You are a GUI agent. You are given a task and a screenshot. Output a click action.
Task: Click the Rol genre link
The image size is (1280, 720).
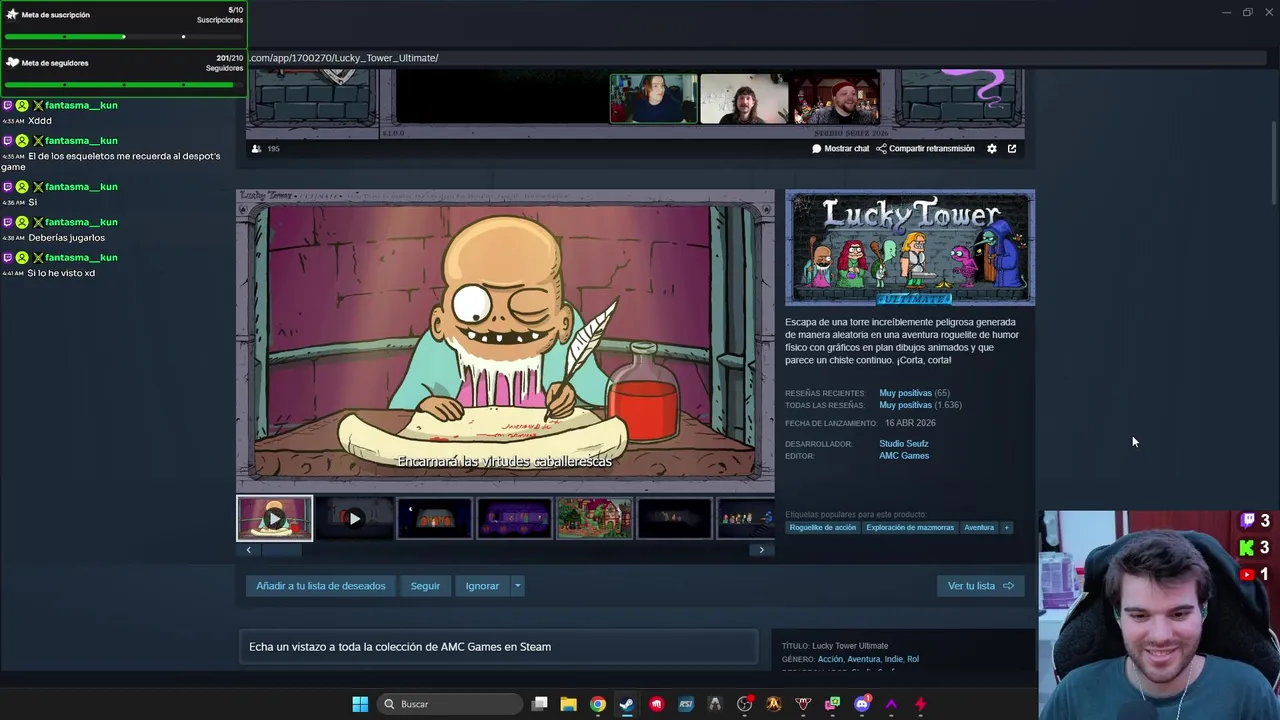click(913, 659)
